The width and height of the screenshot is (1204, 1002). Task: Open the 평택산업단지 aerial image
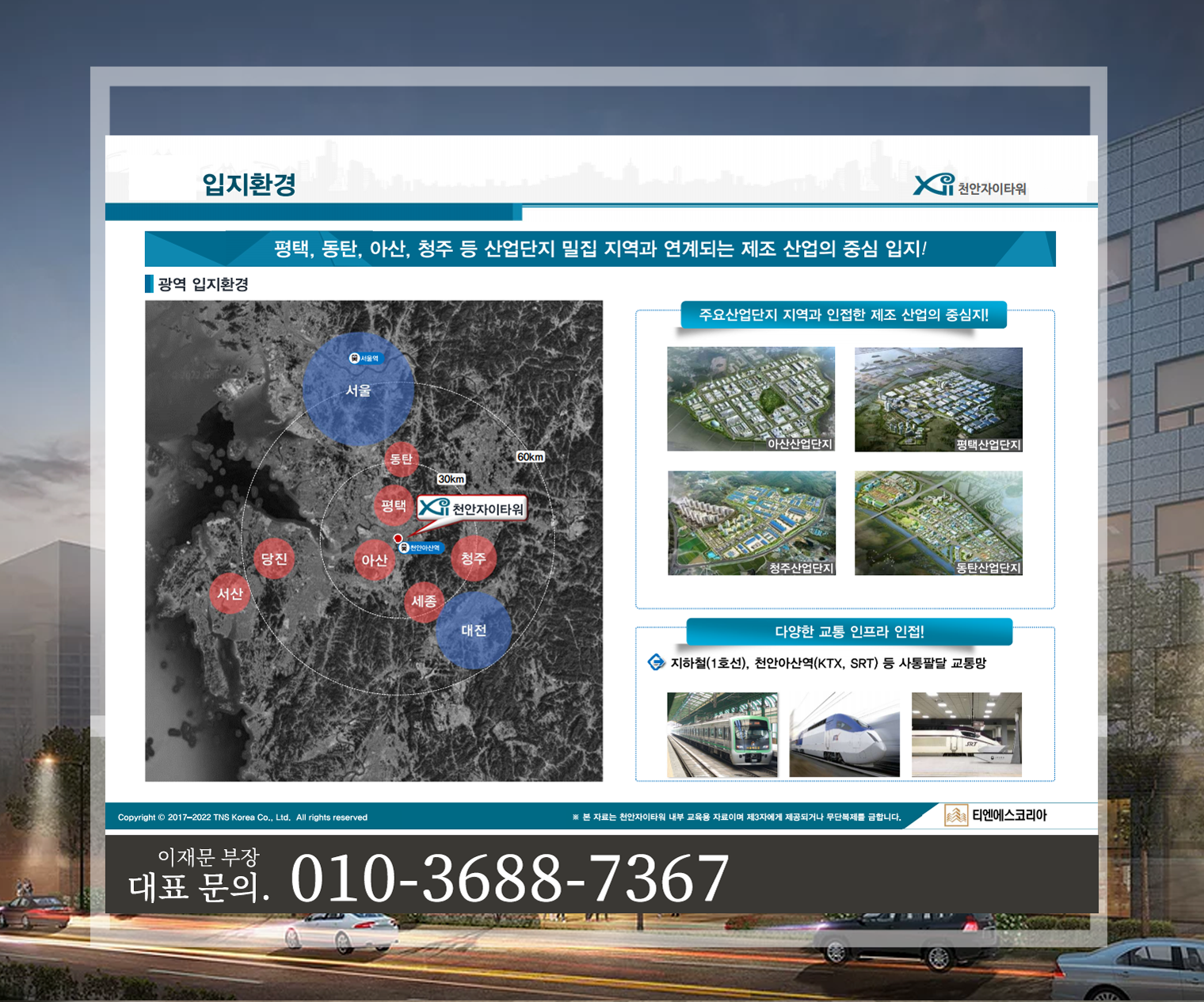click(x=939, y=399)
